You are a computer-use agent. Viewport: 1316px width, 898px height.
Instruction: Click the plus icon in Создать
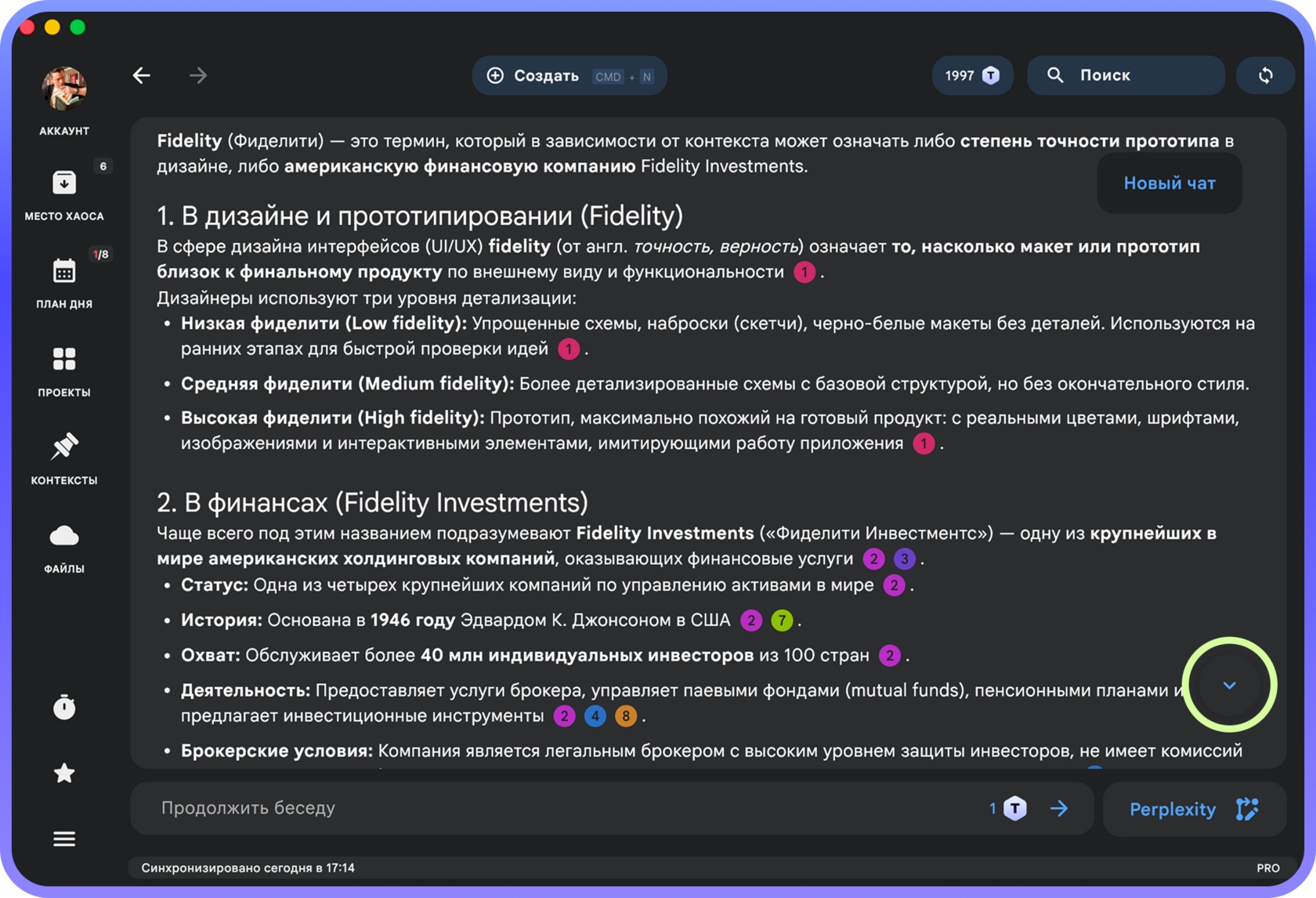[495, 75]
